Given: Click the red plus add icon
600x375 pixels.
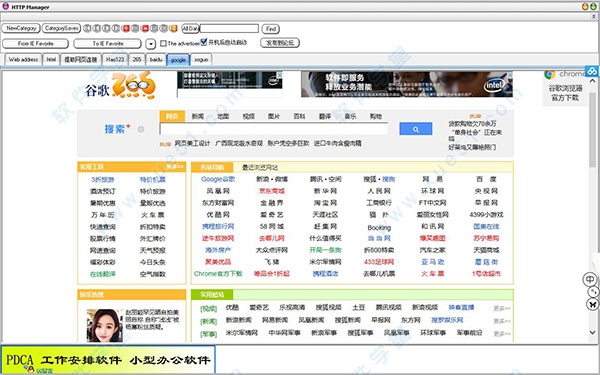Looking at the screenshot, I should pyautogui.click(x=126, y=28).
